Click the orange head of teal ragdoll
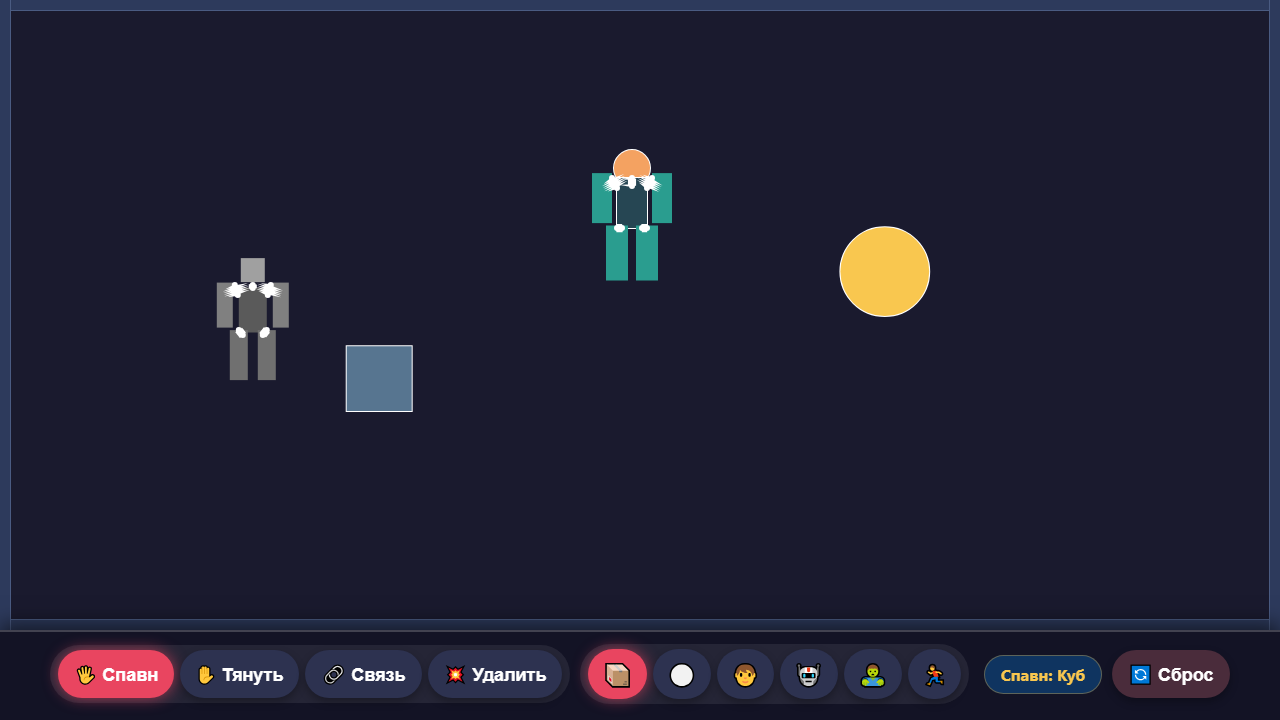 pyautogui.click(x=632, y=165)
